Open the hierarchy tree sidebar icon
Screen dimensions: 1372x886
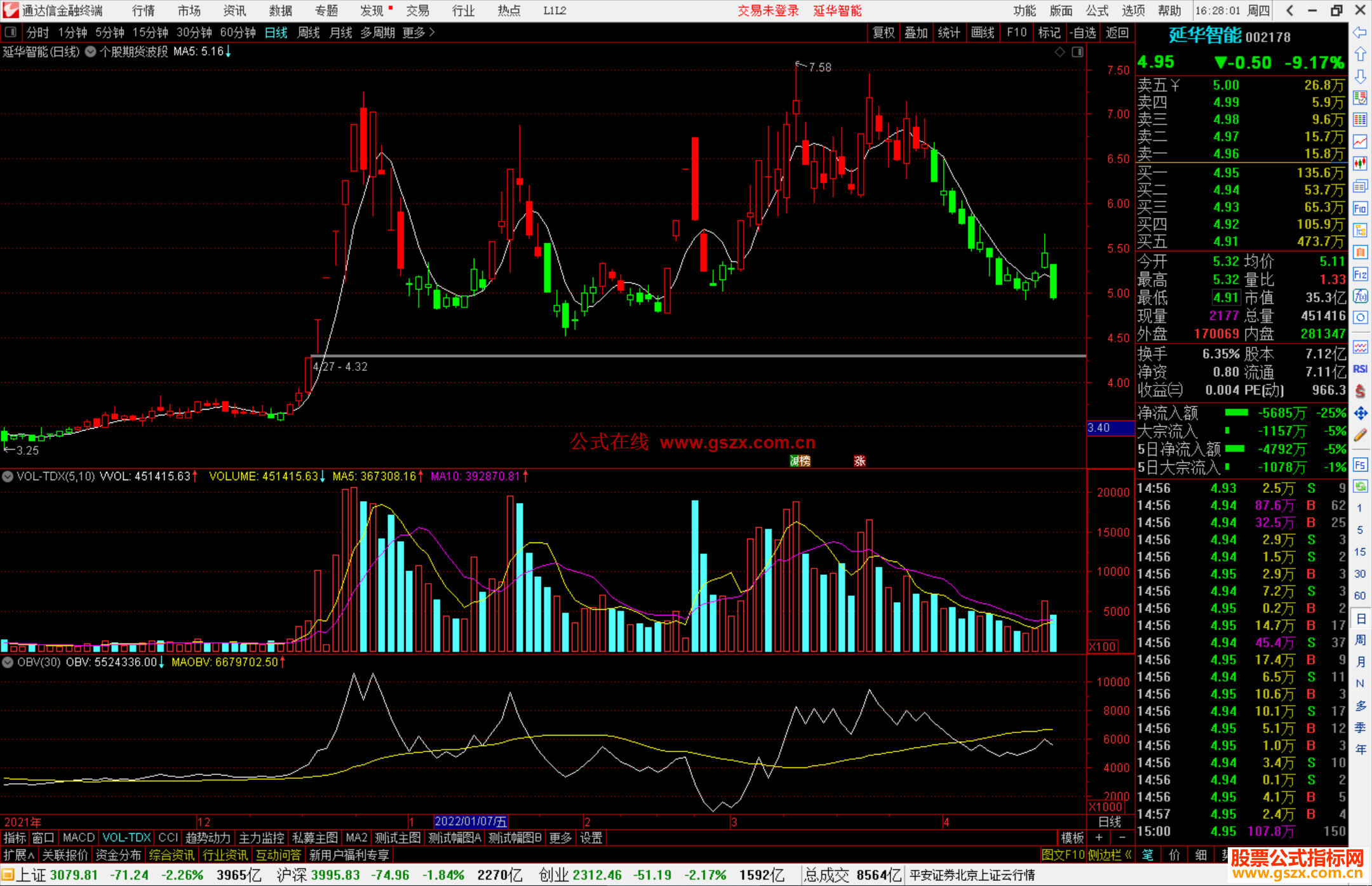(1360, 230)
